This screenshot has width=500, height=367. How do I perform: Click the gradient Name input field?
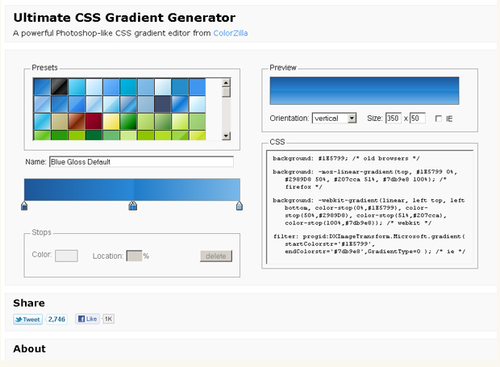(x=141, y=162)
